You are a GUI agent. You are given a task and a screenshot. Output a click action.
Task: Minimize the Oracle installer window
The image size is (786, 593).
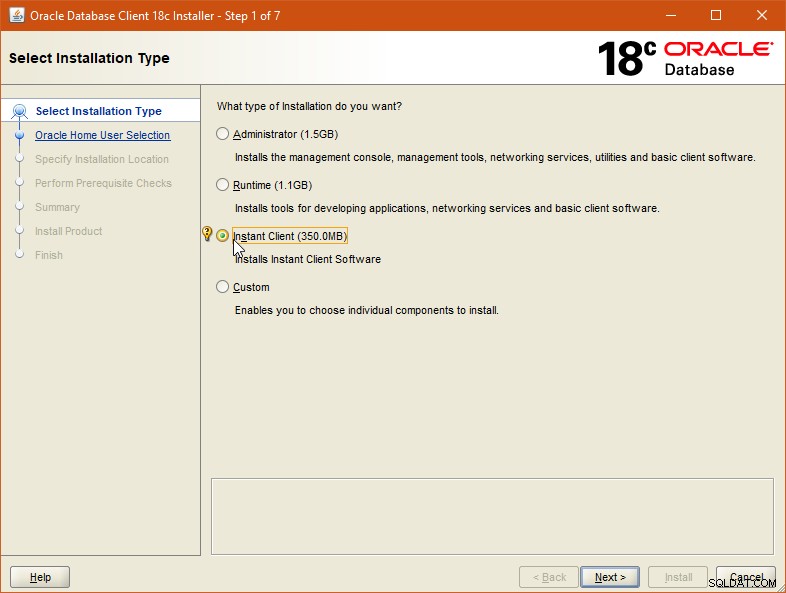[x=671, y=16]
